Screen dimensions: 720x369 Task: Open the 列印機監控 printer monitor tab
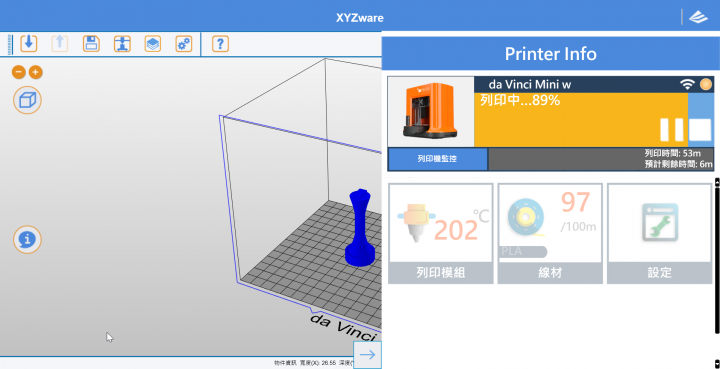tap(437, 159)
